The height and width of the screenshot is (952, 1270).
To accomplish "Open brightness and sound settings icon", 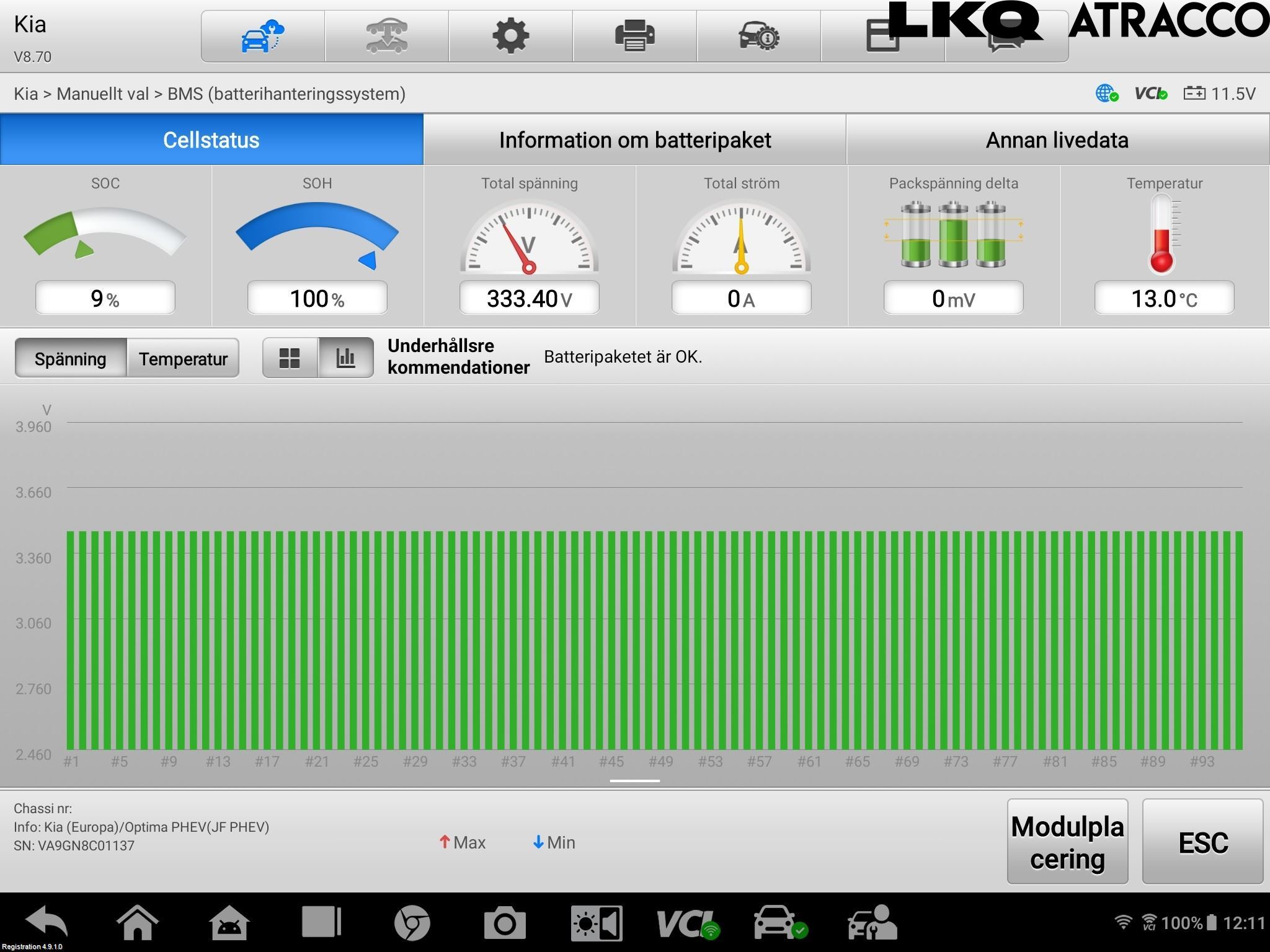I will pyautogui.click(x=597, y=923).
